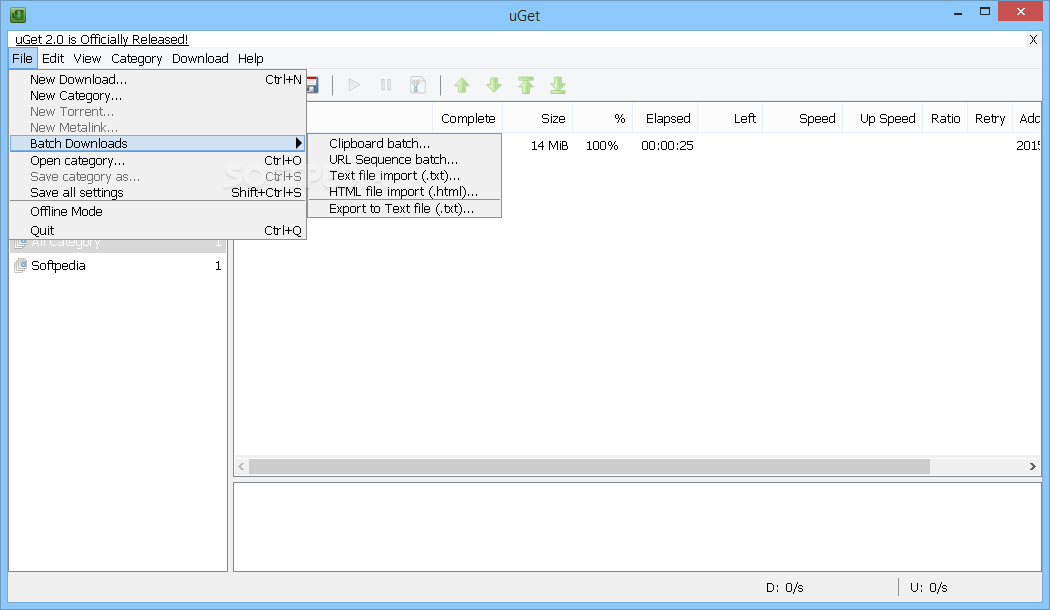
Task: Choose Export to Text file (.txt)...
Action: coord(404,209)
